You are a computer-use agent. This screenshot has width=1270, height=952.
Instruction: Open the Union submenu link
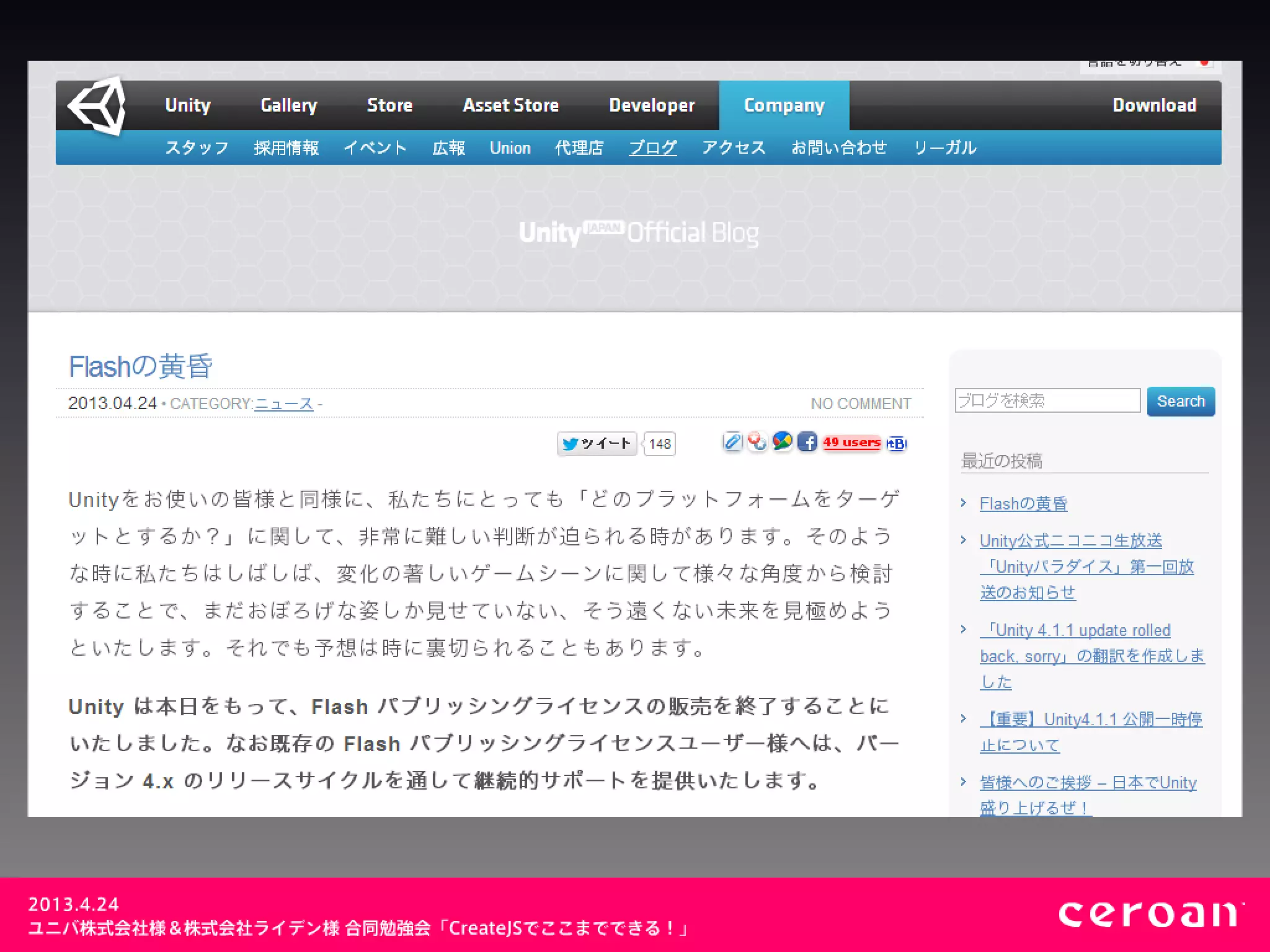(x=510, y=148)
